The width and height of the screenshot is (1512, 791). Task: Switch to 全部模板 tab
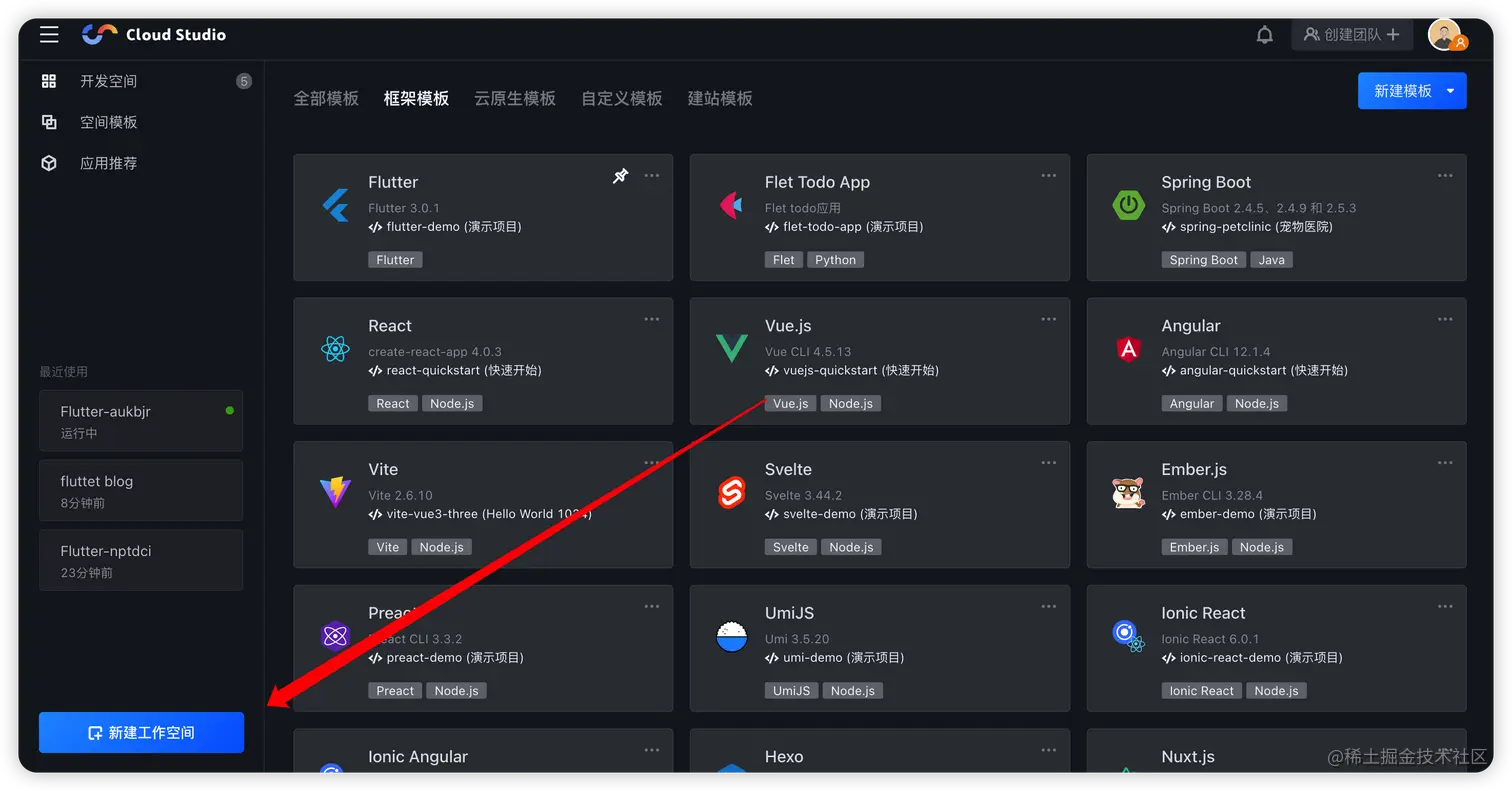[x=326, y=98]
